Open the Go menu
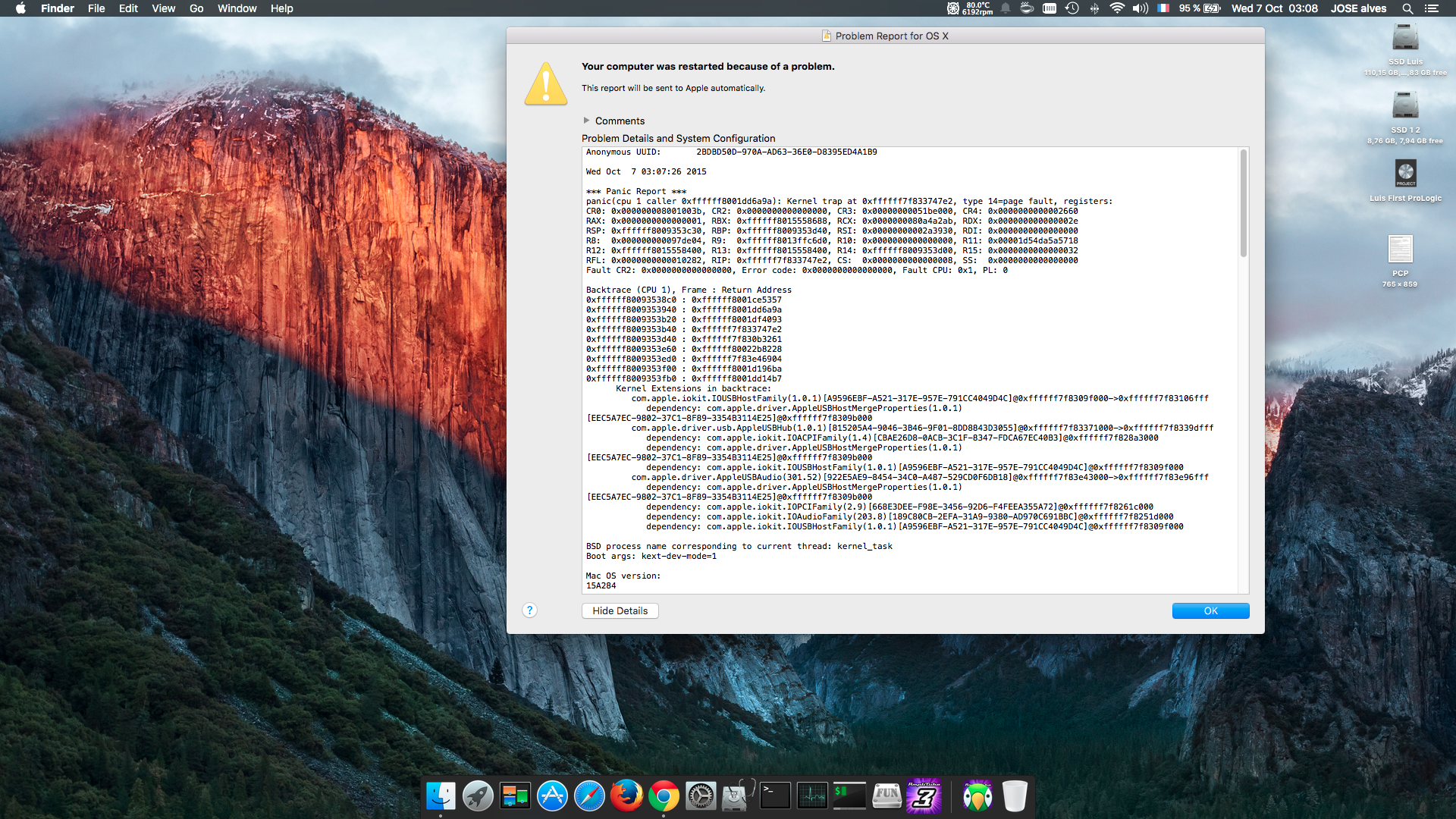 point(196,8)
